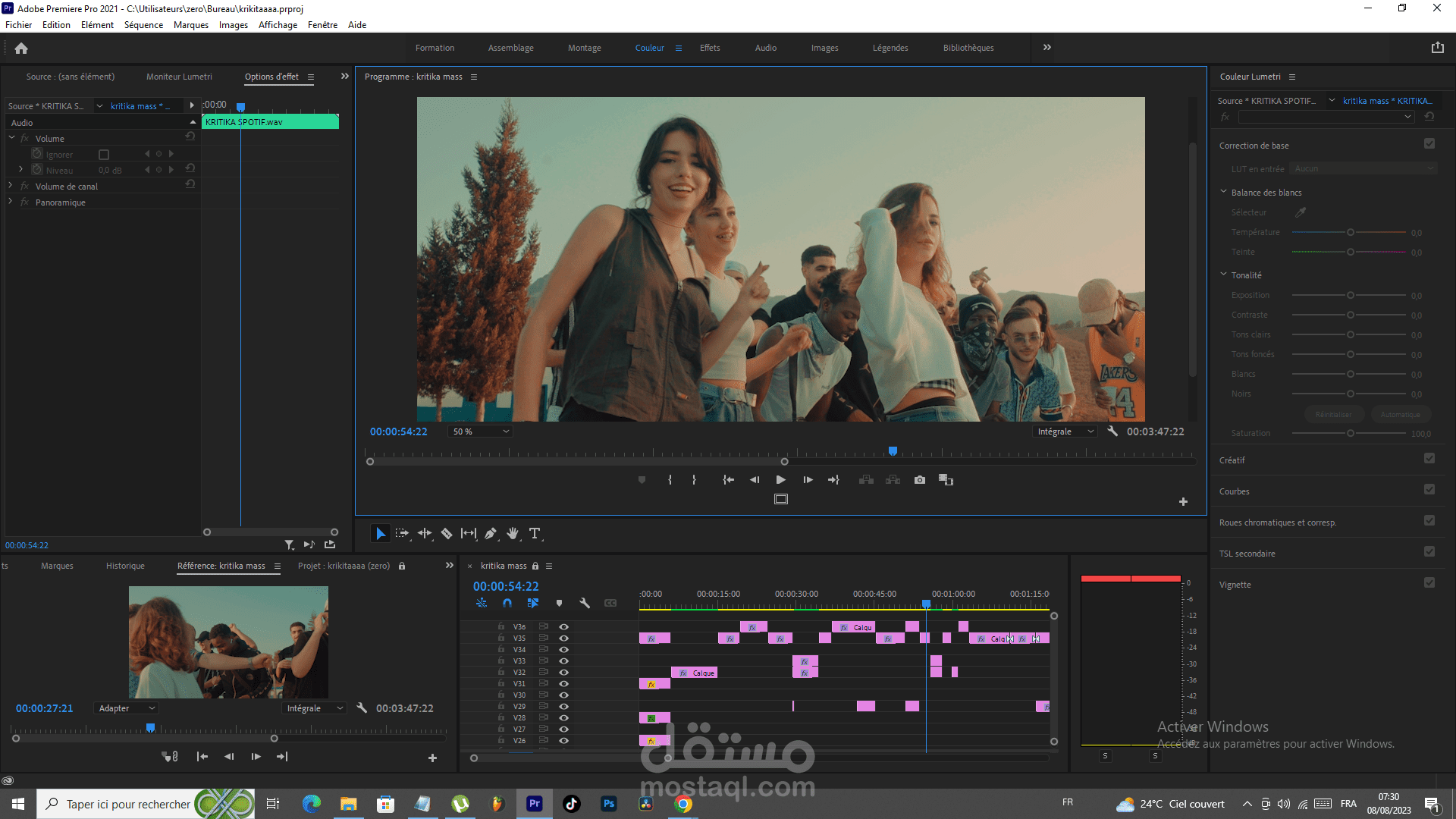Play the program monitor sequence

coord(780,480)
